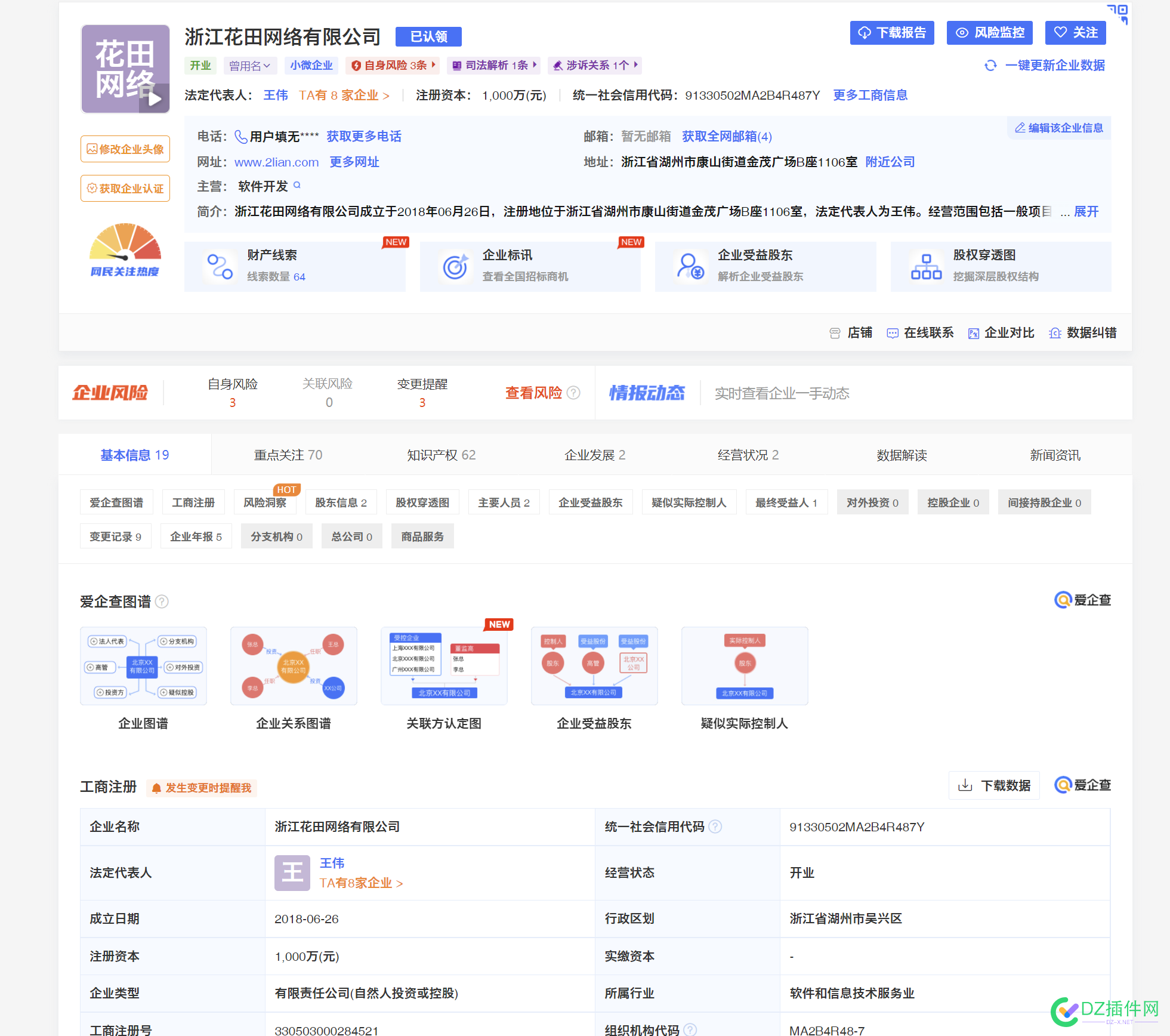Click the bell reminder 发生变更时提醒我

202,788
